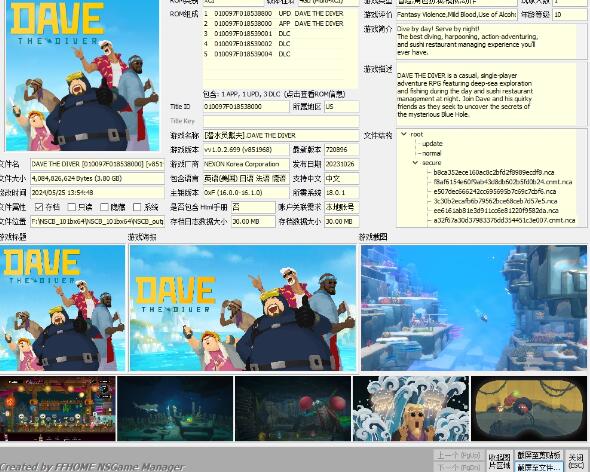Select the 3c30b2ec... .nca file entry
The image size is (590, 472).
495,201
